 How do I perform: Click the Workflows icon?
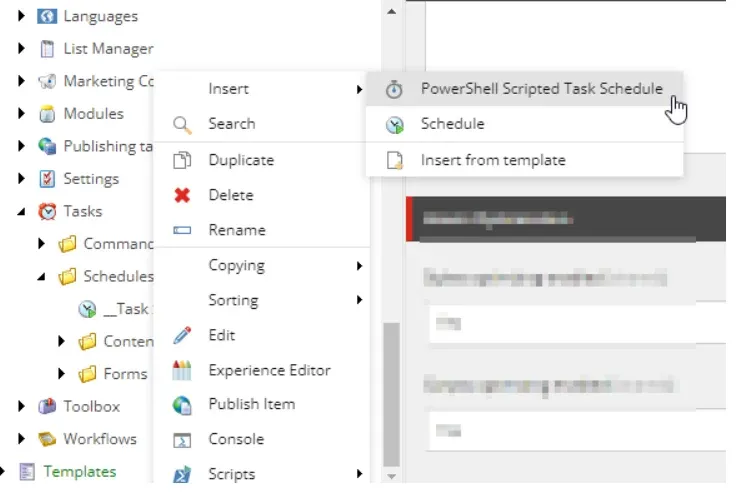click(x=47, y=439)
